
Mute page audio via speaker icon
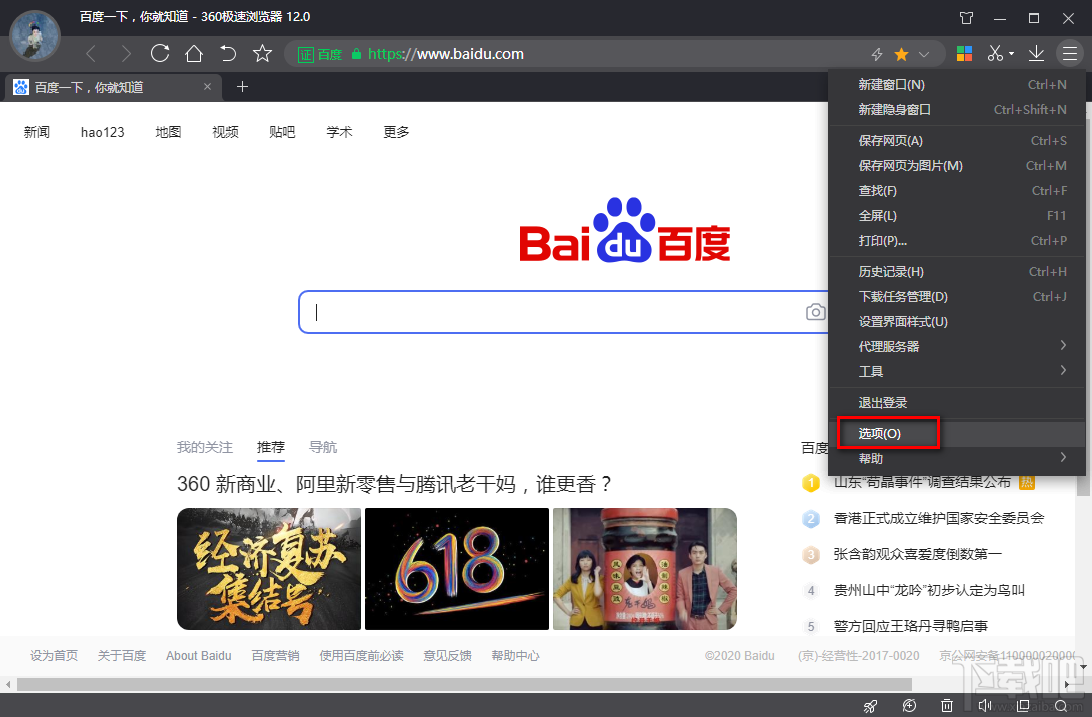984,704
